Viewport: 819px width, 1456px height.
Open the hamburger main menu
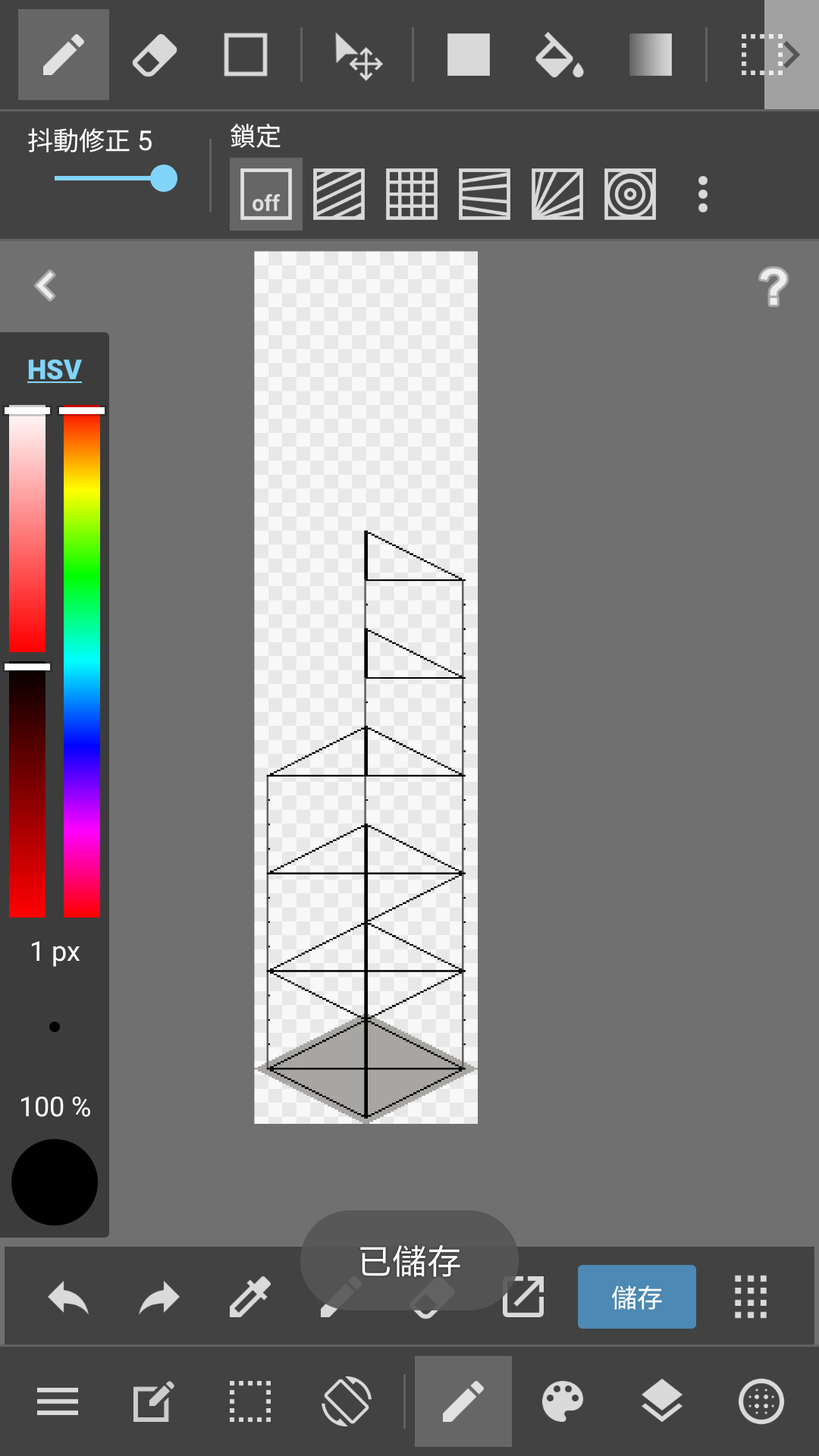[x=58, y=1401]
